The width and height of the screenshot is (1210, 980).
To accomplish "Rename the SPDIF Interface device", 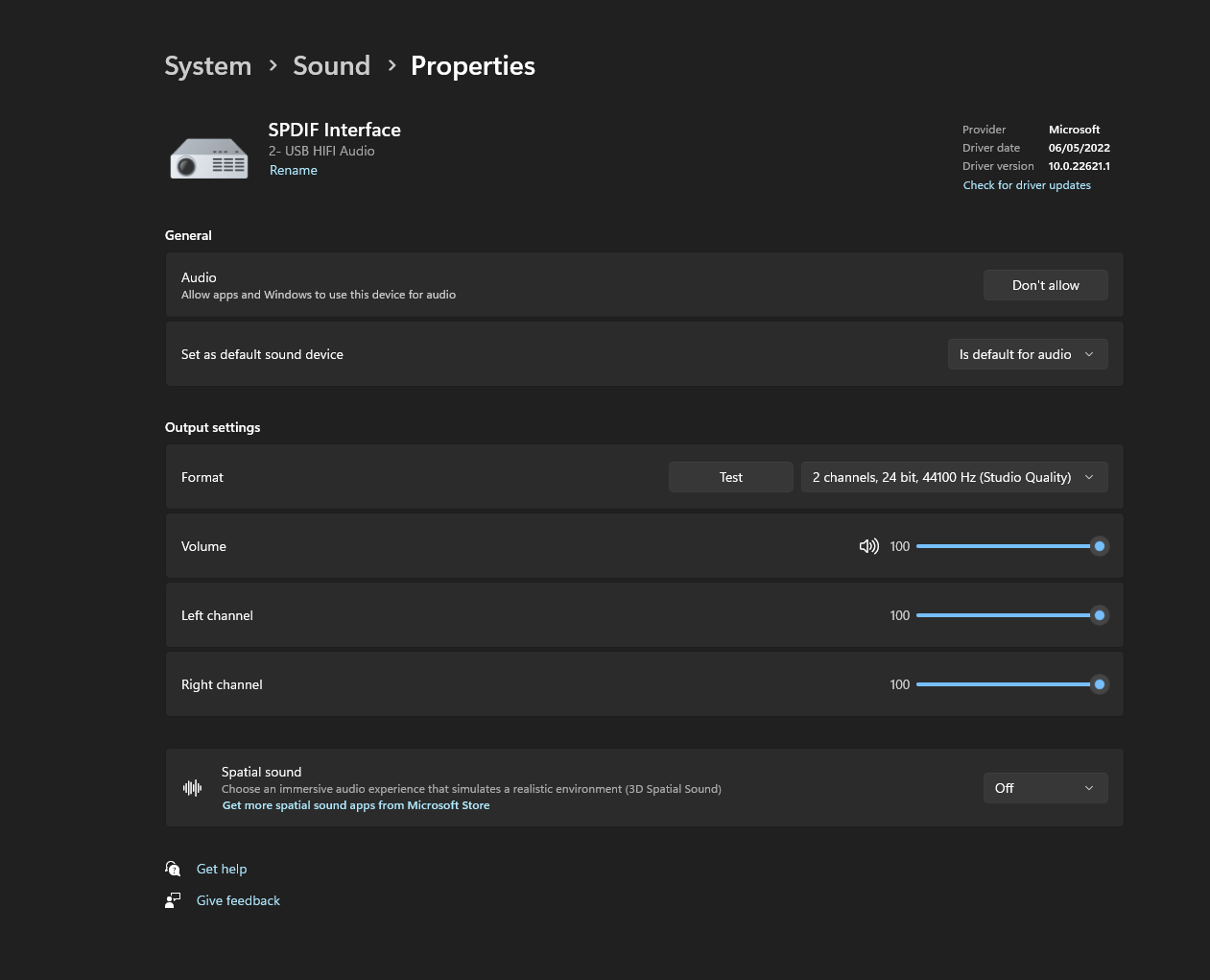I will (x=294, y=170).
